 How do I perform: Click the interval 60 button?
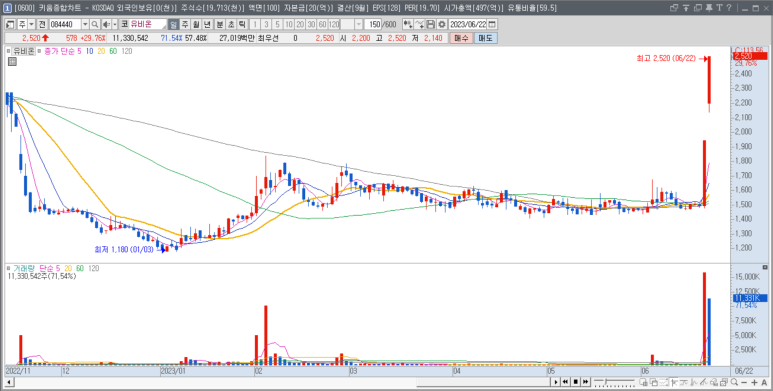[322, 24]
